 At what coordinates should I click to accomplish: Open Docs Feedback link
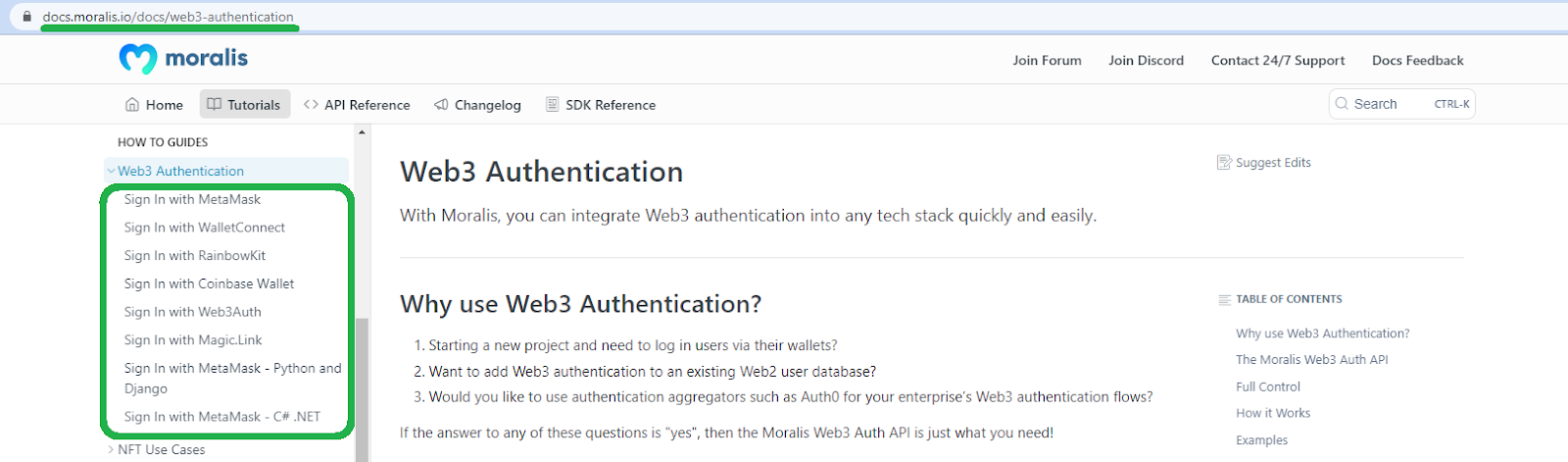pos(1417,60)
